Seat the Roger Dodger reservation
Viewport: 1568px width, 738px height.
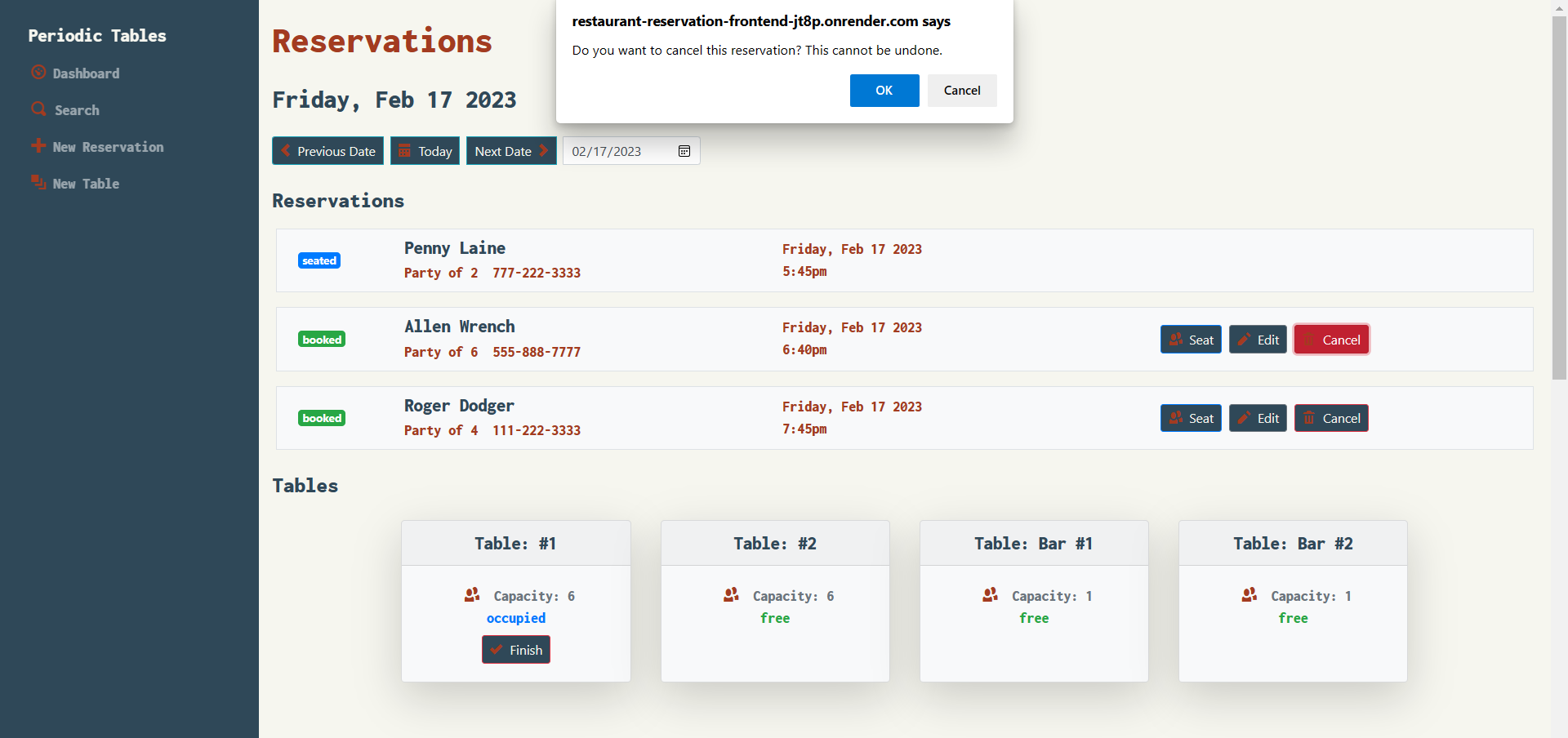[x=1191, y=418]
